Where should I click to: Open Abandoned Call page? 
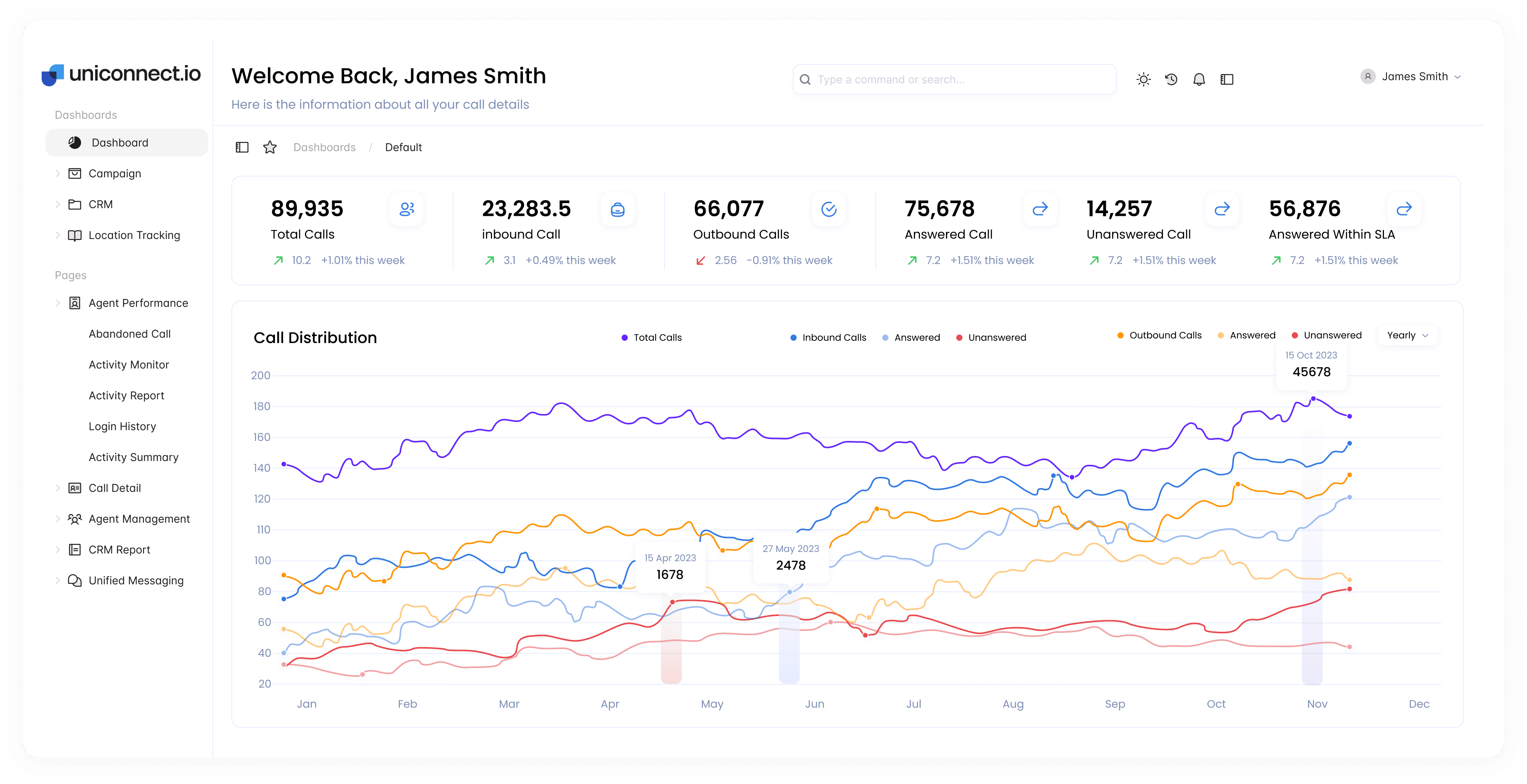(x=130, y=334)
